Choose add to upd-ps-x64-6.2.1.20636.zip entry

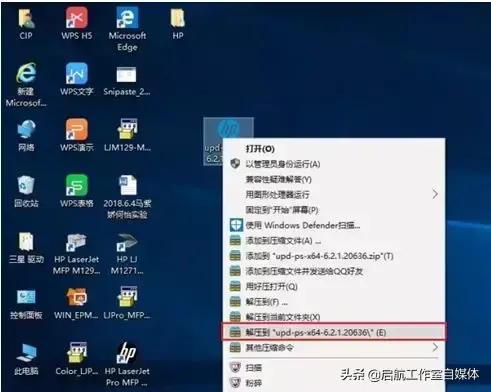[x=334, y=256]
